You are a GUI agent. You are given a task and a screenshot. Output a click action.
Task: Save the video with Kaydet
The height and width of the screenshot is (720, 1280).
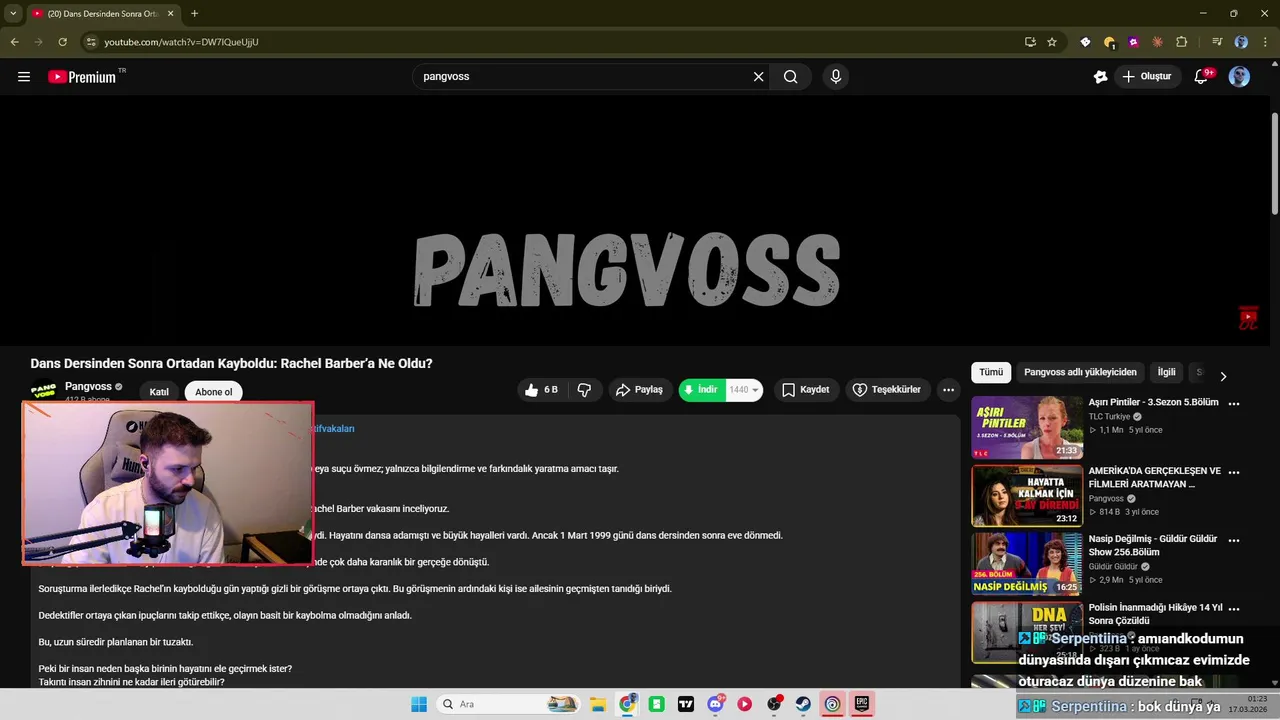[806, 390]
